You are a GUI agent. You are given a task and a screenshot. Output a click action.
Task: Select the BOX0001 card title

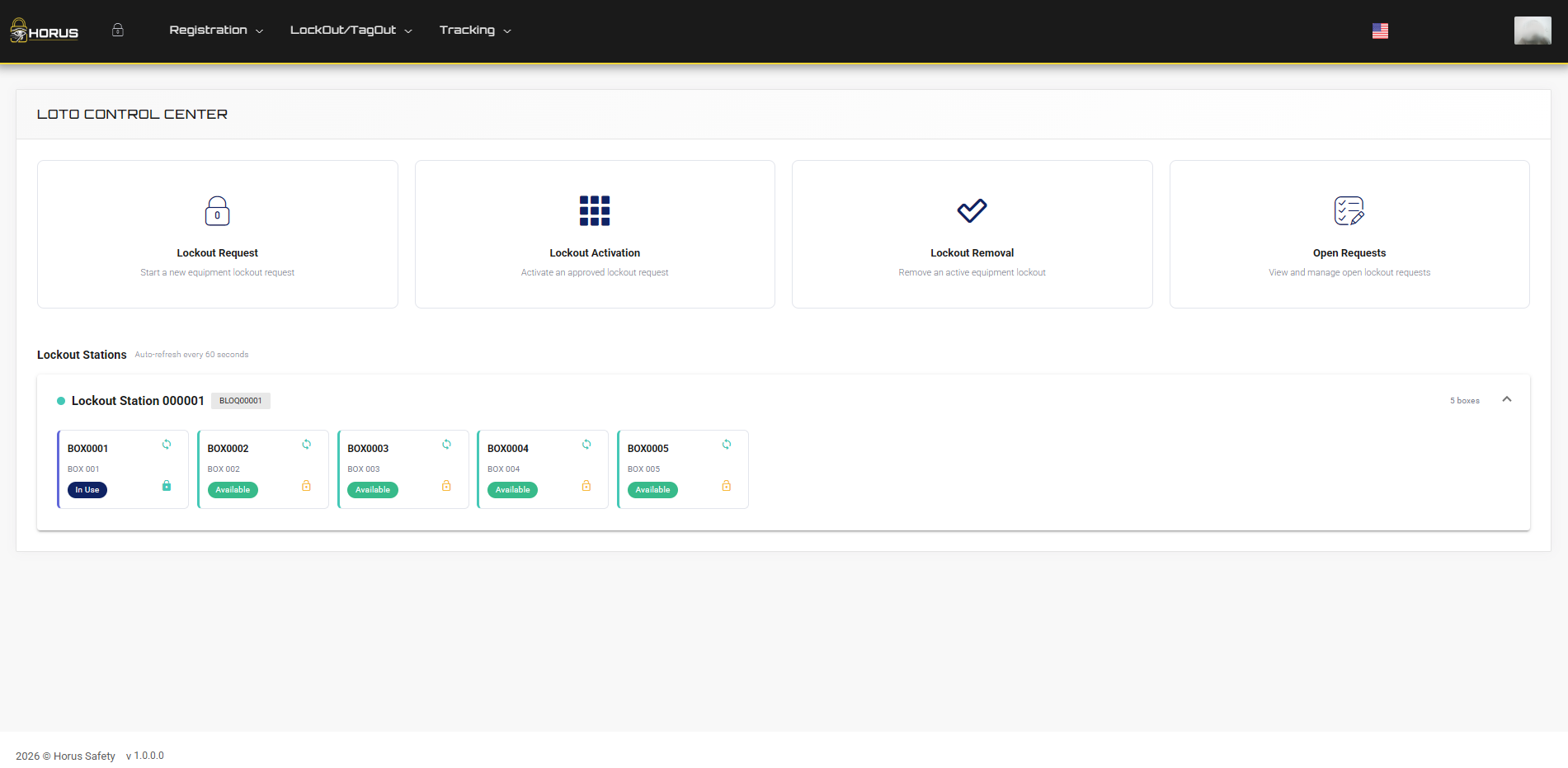click(x=87, y=449)
